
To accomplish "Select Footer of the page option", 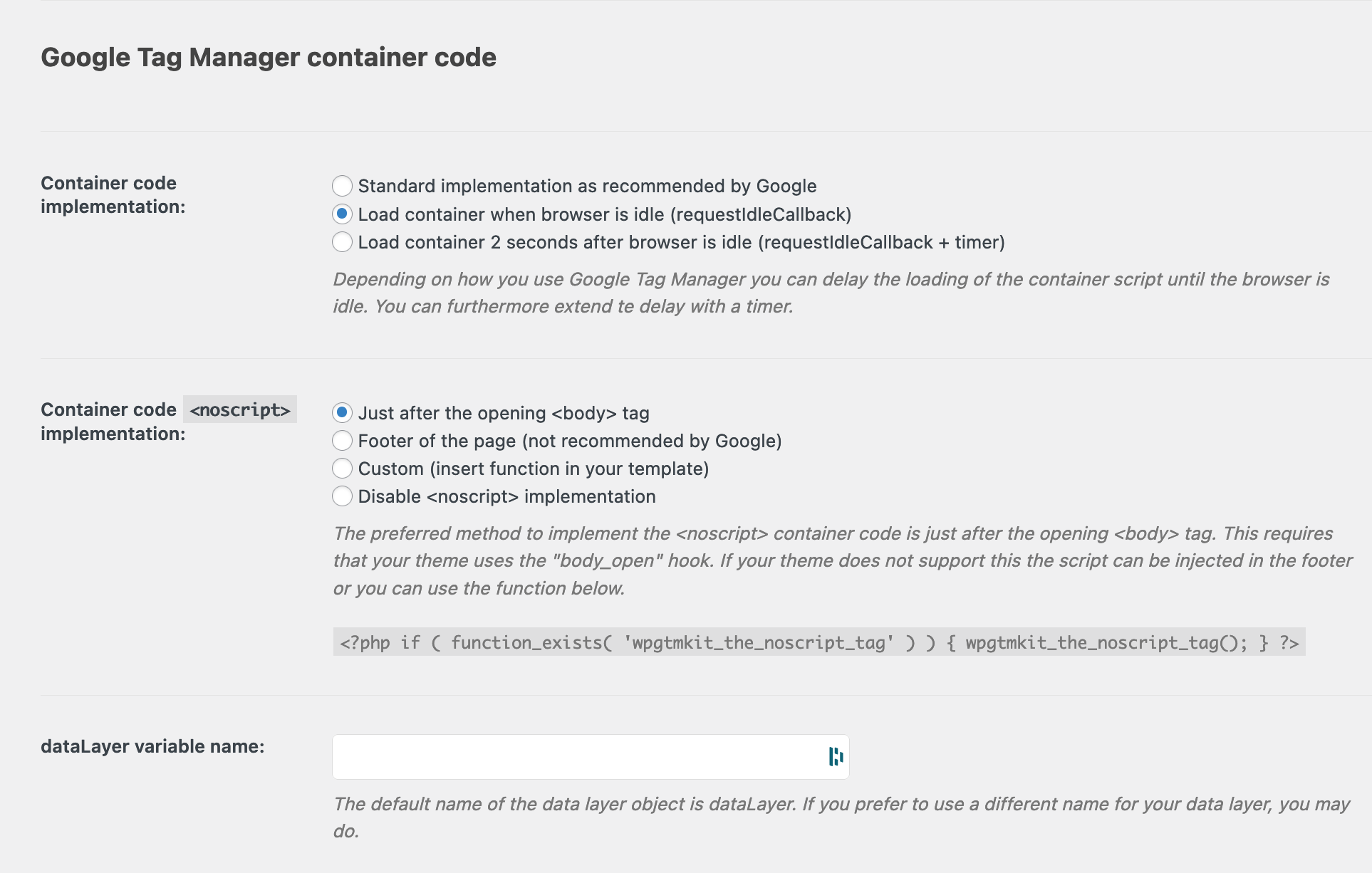I will [343, 441].
